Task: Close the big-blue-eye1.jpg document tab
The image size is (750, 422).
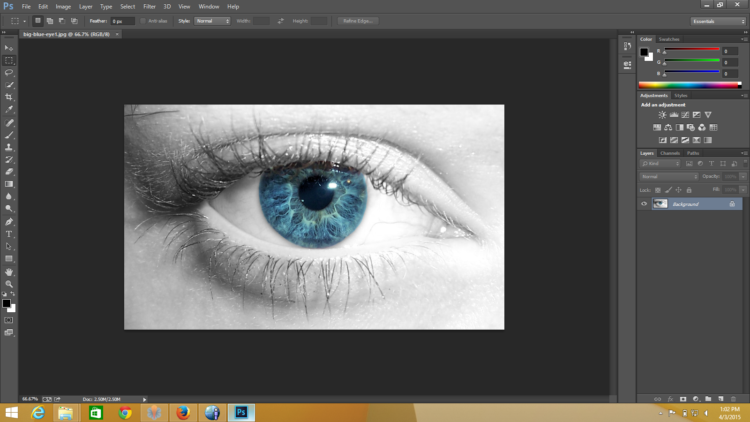Action: point(117,34)
